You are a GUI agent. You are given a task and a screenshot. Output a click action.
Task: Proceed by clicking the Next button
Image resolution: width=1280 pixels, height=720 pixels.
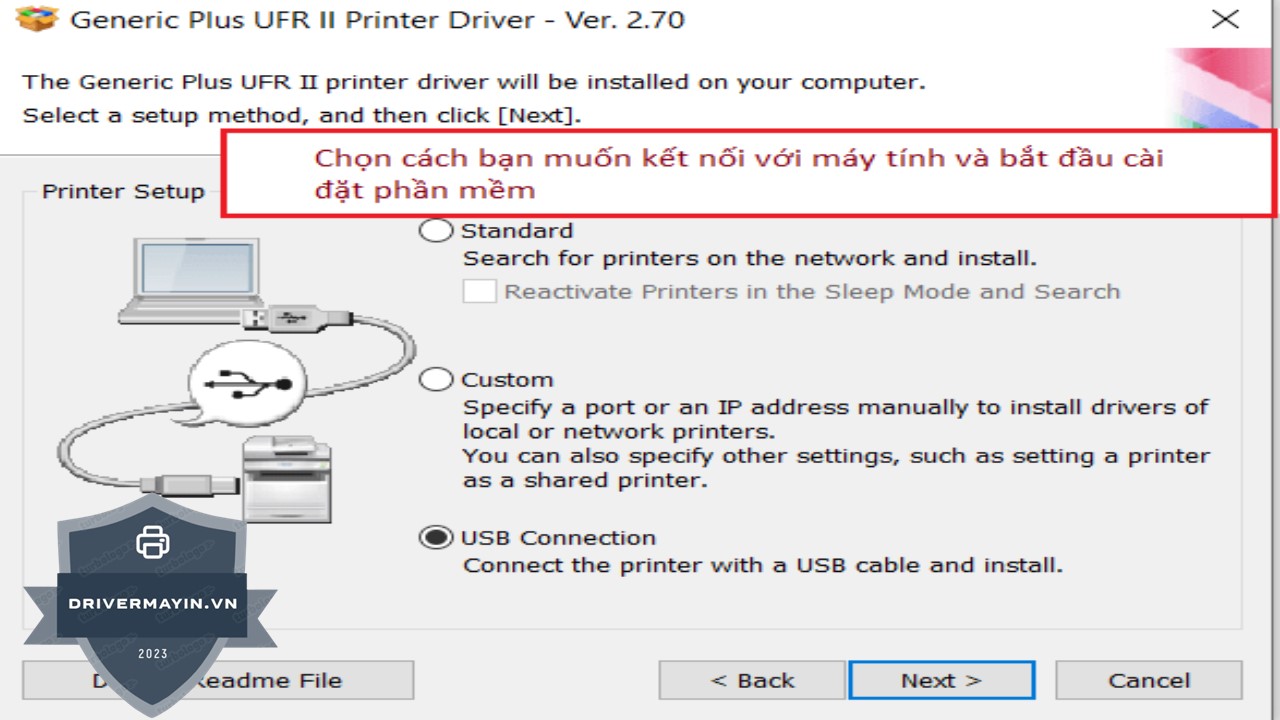(x=941, y=681)
